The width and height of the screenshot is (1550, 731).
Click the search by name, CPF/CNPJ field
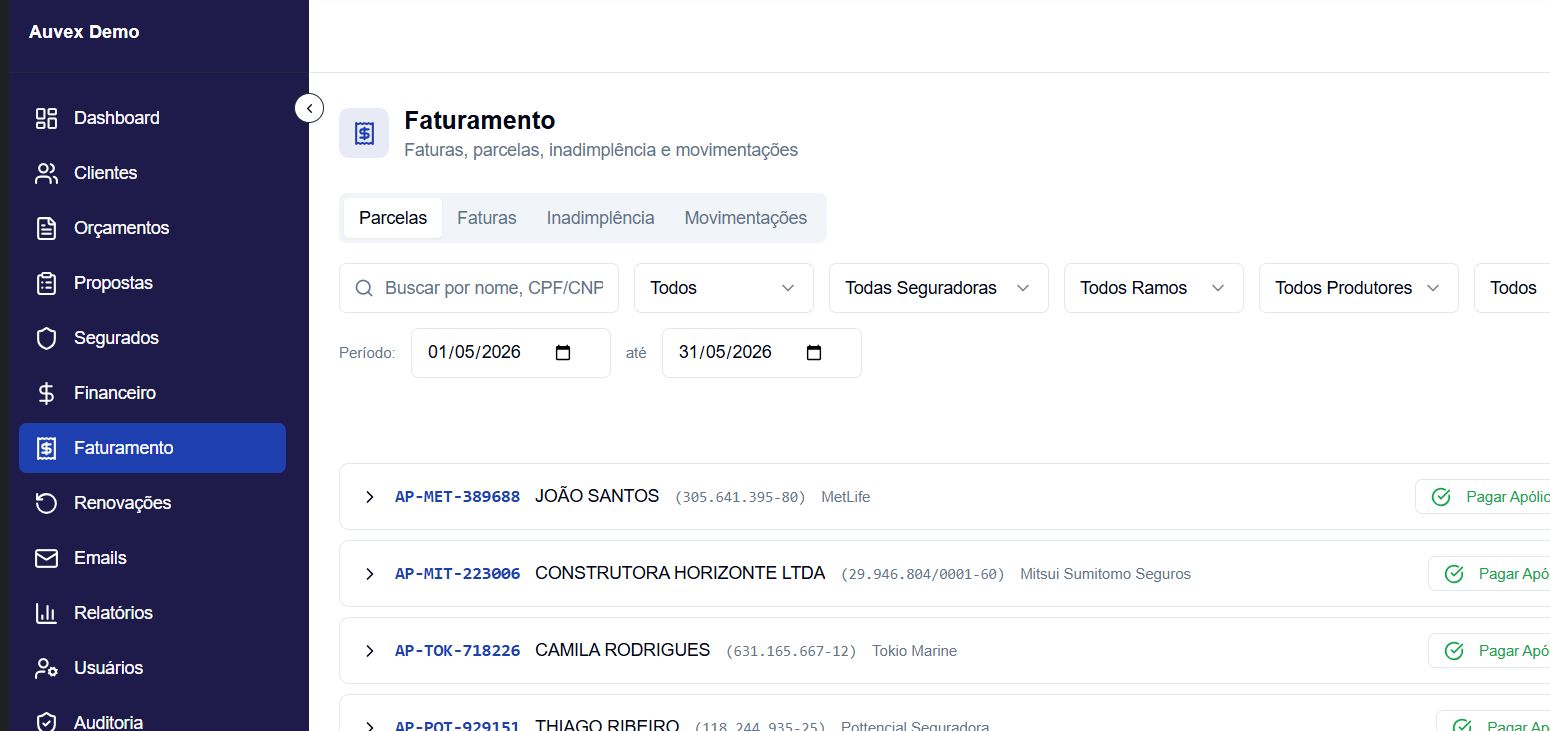click(479, 288)
